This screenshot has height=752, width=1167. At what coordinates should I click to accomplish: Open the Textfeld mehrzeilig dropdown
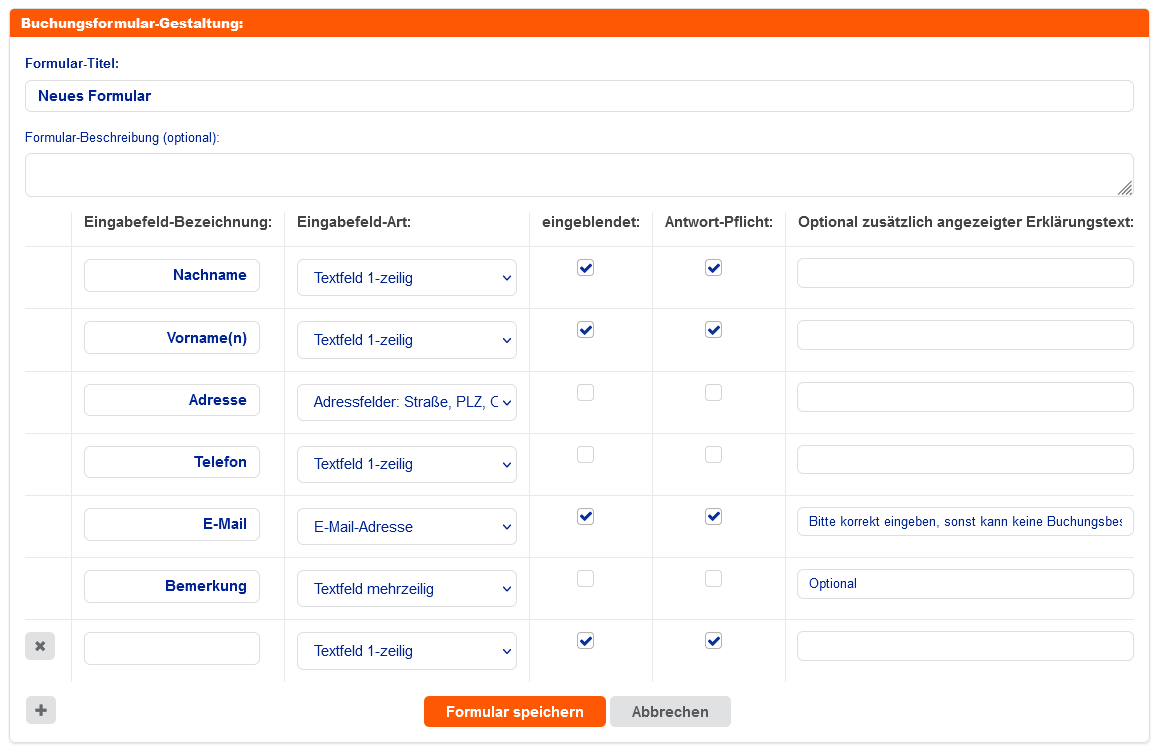tap(406, 589)
